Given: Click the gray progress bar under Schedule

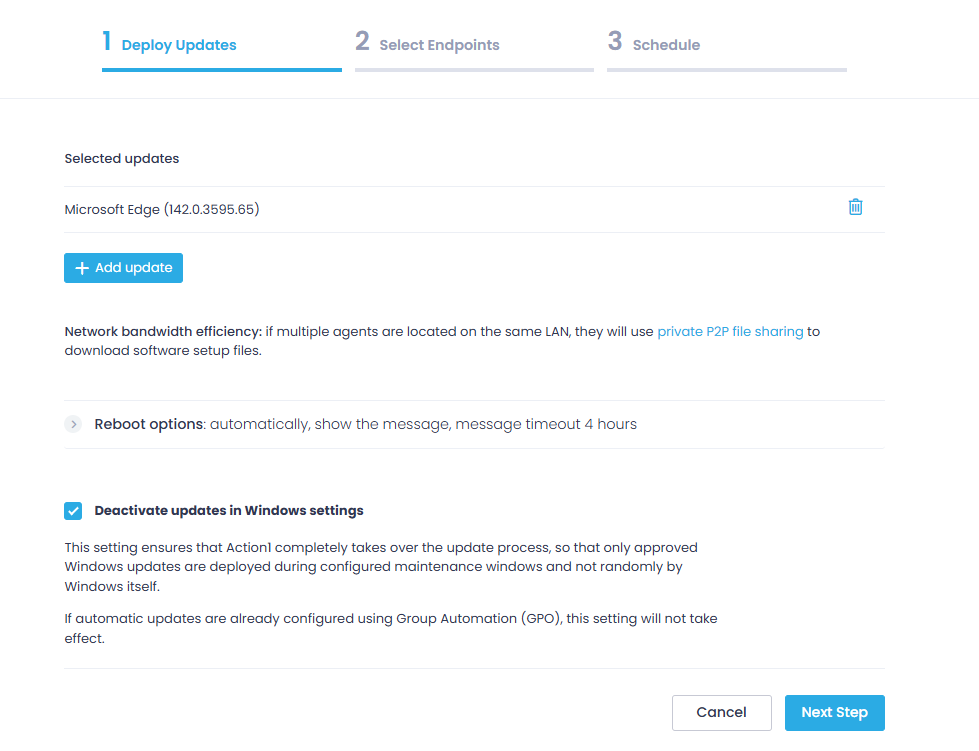Looking at the screenshot, I should pyautogui.click(x=726, y=70).
